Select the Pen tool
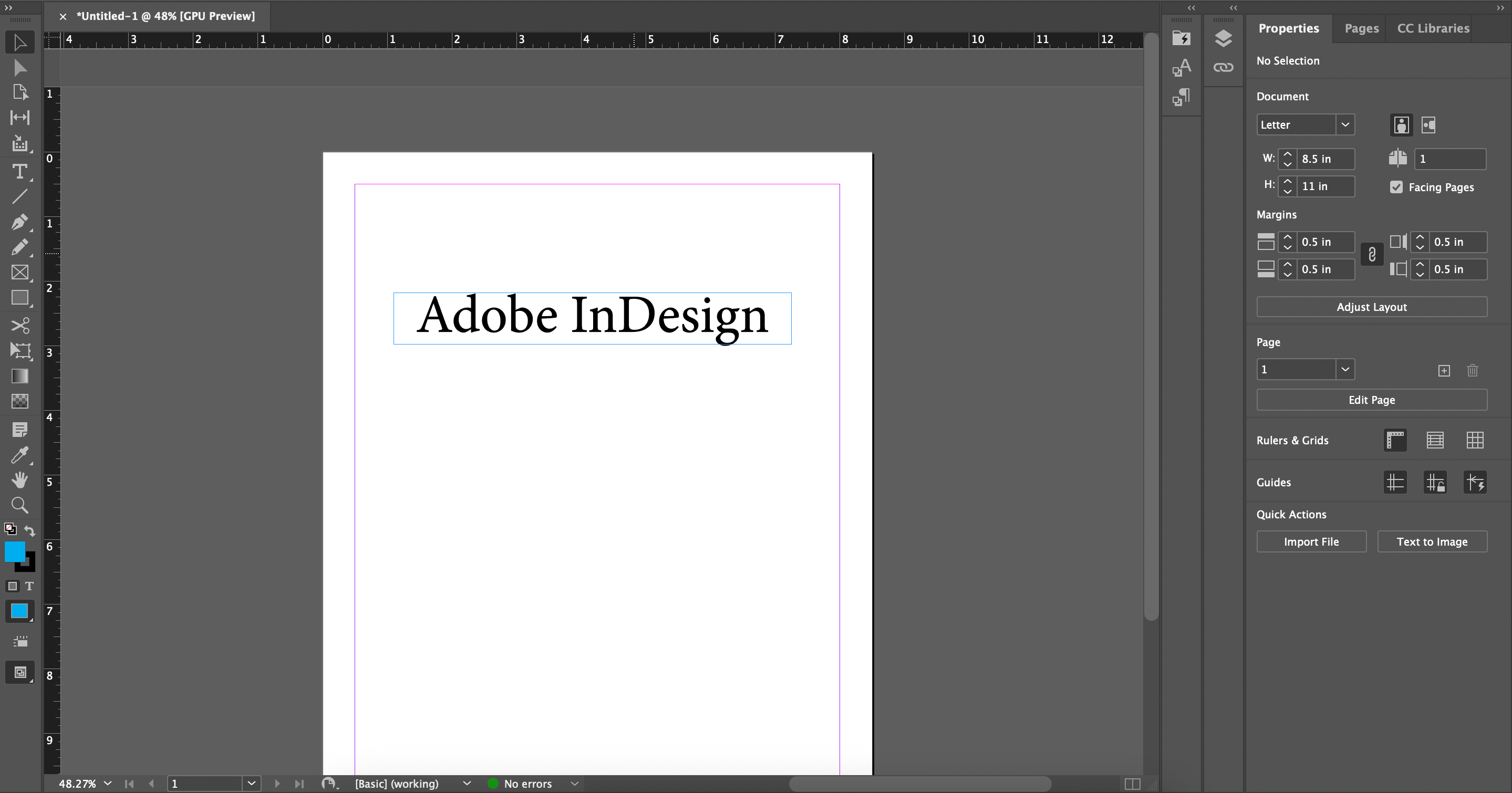The height and width of the screenshot is (793, 1512). point(19,222)
